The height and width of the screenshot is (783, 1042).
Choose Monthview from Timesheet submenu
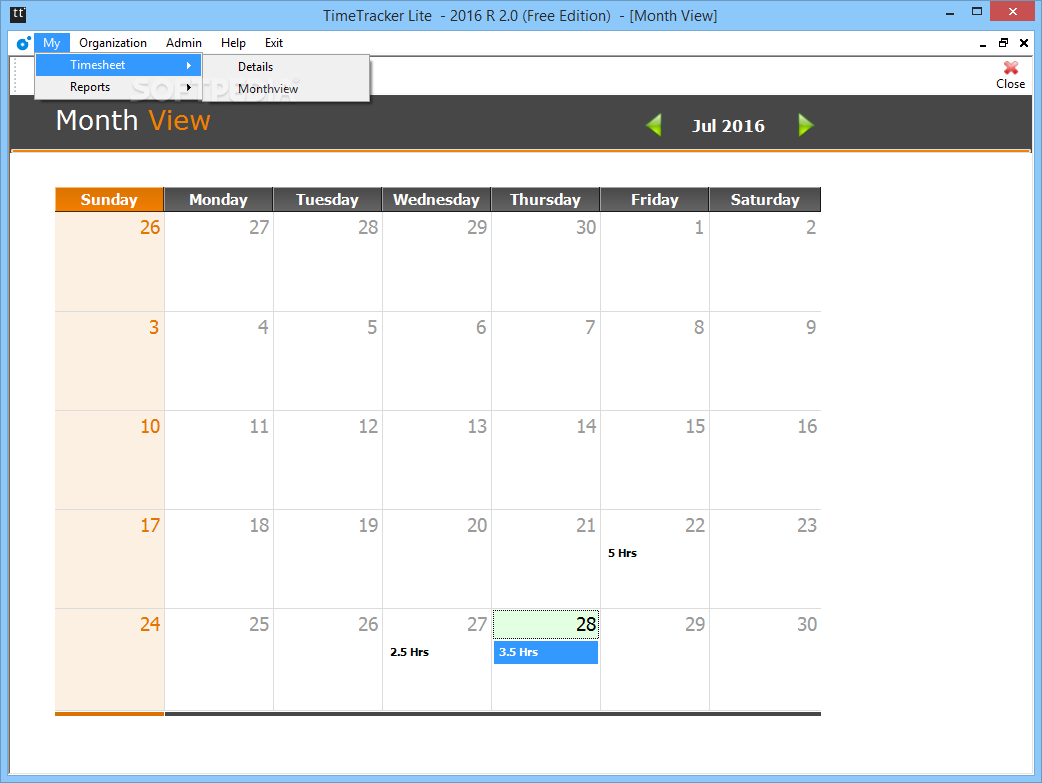(x=286, y=88)
